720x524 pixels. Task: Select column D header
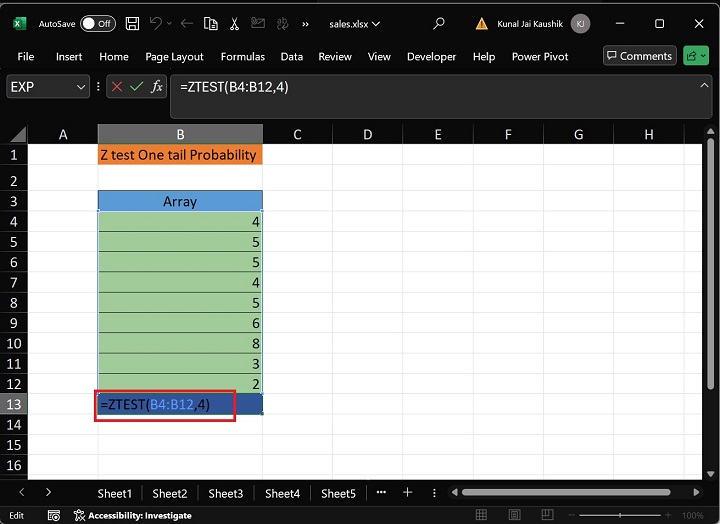(367, 134)
